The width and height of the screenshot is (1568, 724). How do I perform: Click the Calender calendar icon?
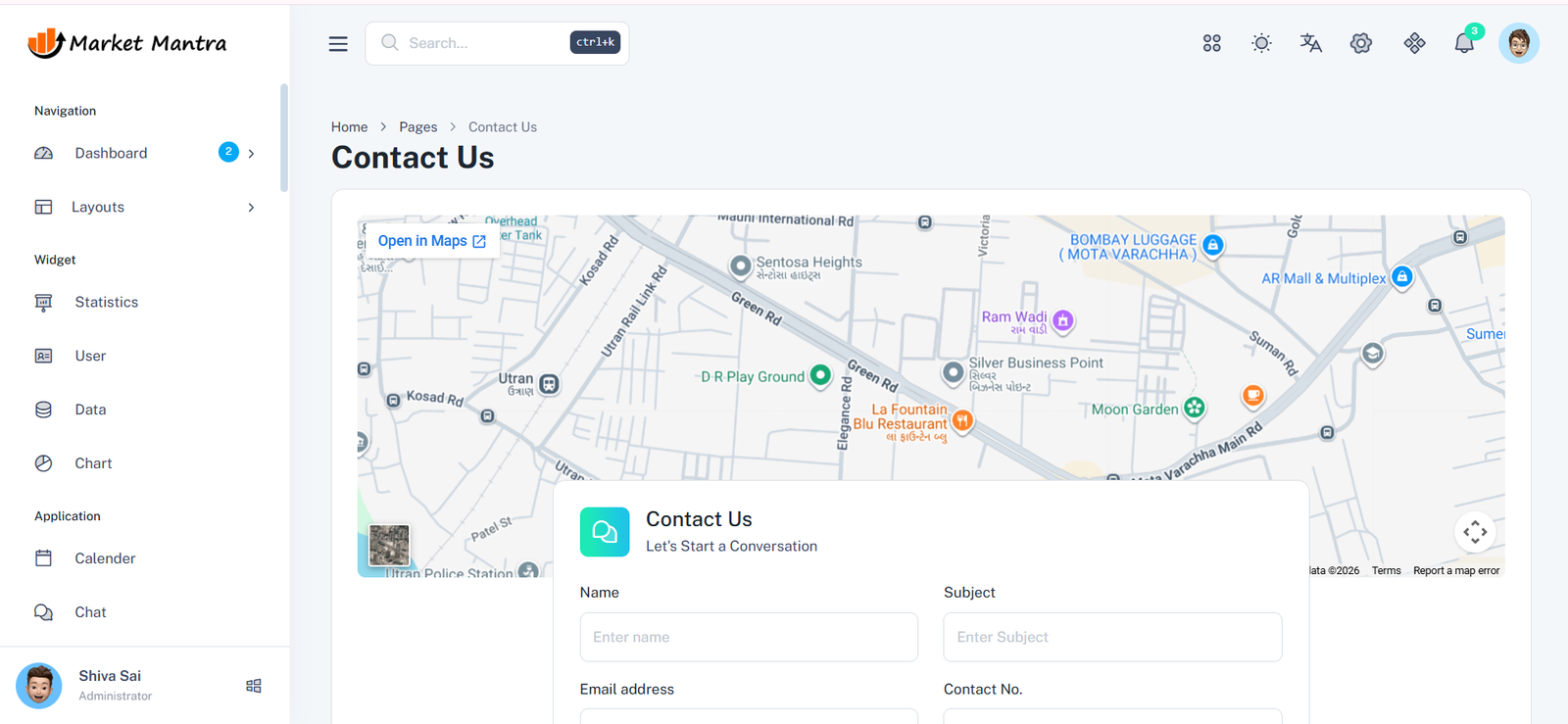pos(43,558)
